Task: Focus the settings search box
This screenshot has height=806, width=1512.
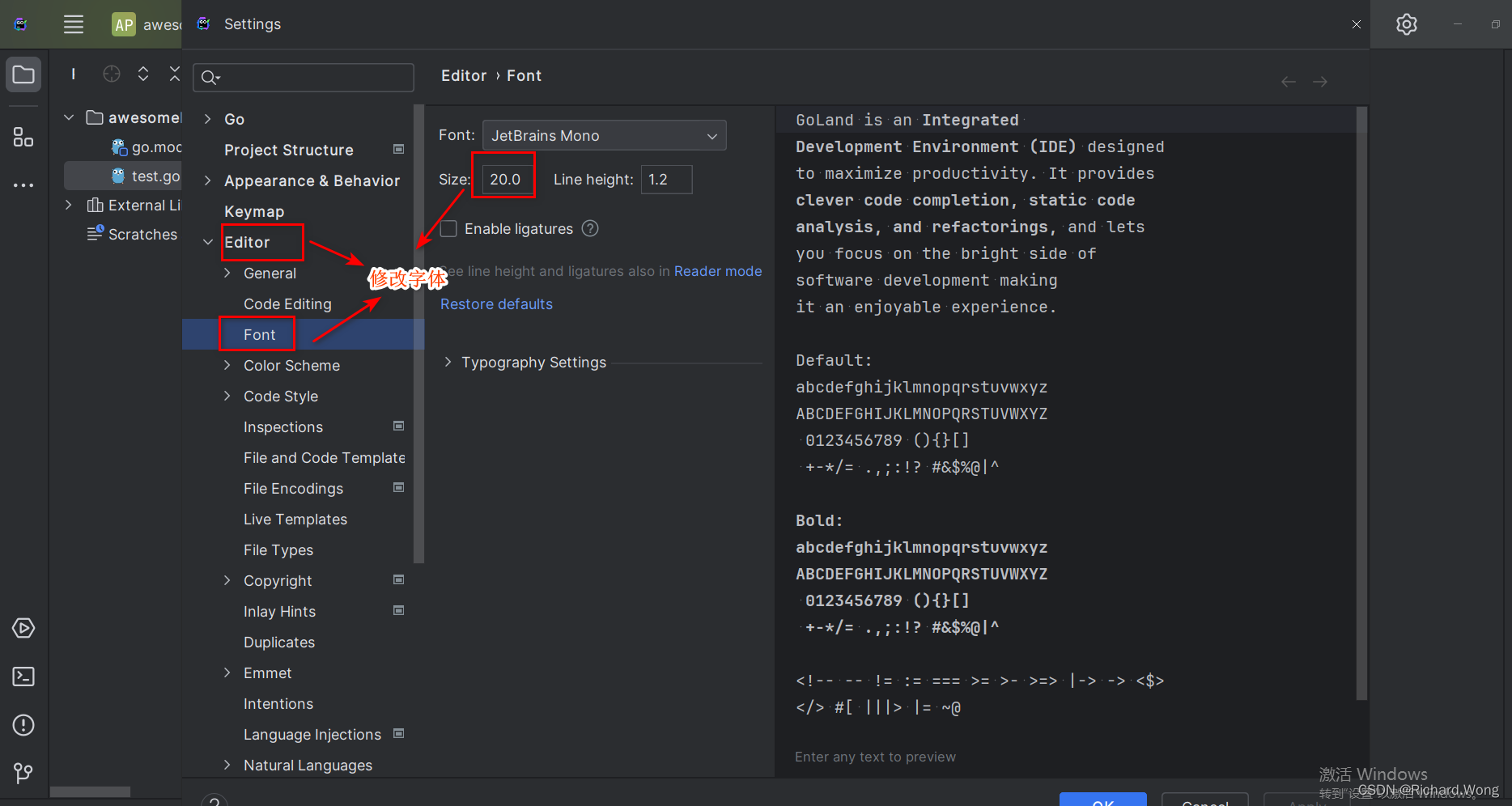Action: [x=304, y=77]
